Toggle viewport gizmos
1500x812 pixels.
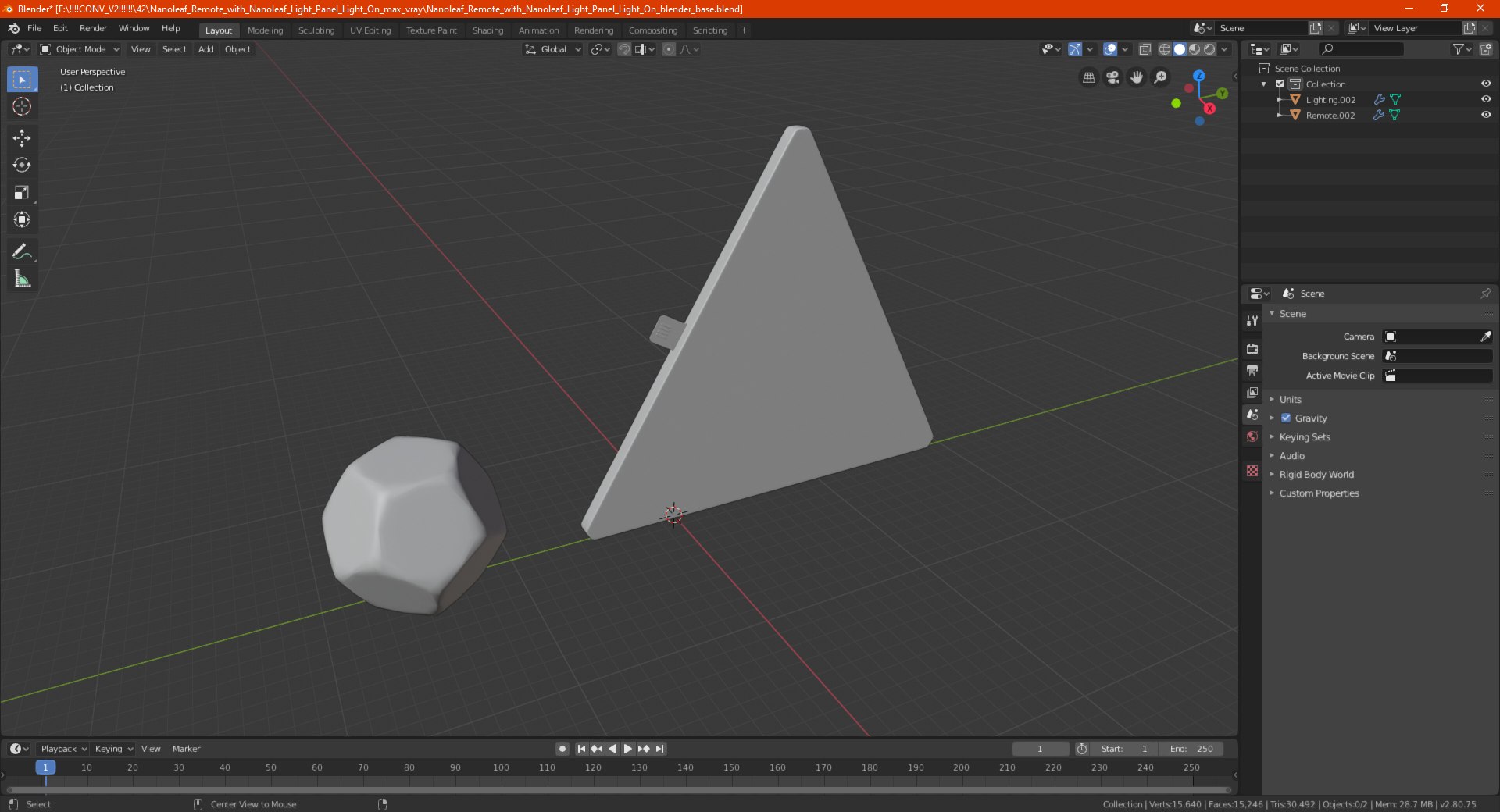pyautogui.click(x=1075, y=49)
